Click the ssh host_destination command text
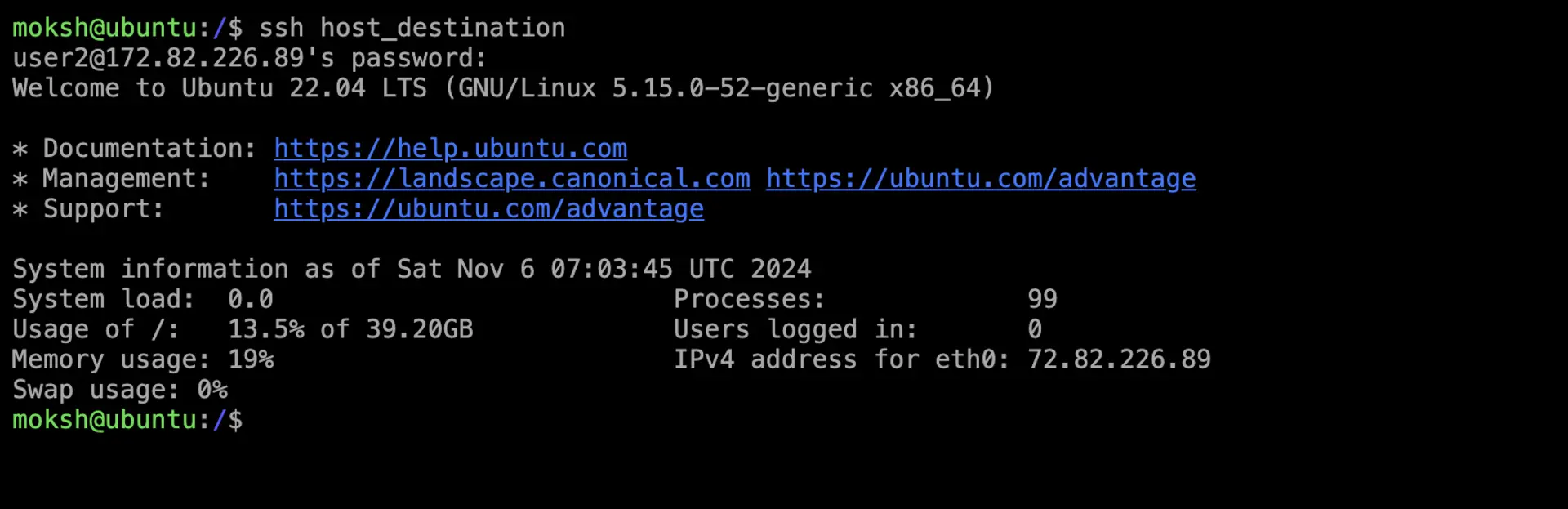The width and height of the screenshot is (1568, 509). point(412,28)
